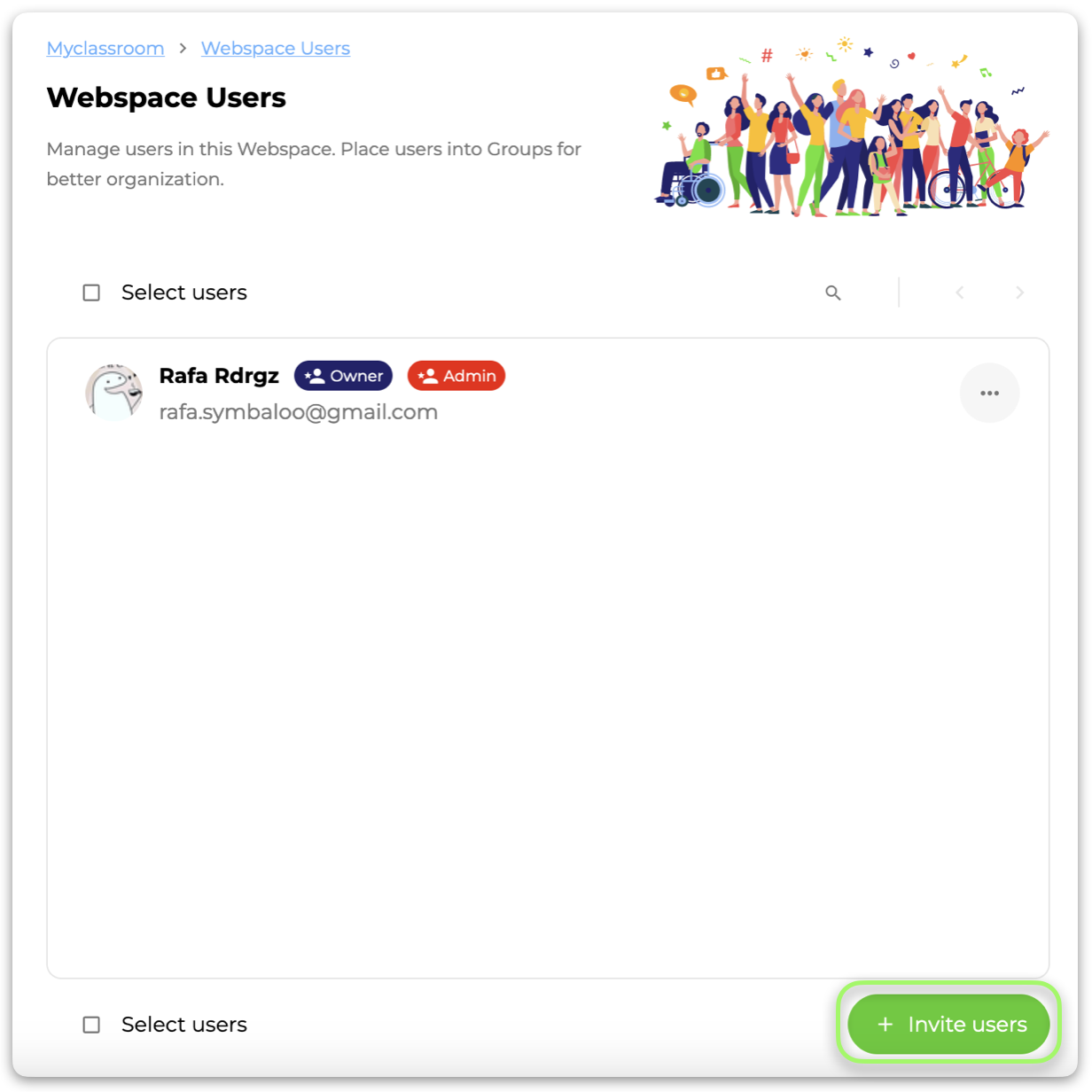
Task: Open the Myclassroom breadcrumb link
Action: 105,49
